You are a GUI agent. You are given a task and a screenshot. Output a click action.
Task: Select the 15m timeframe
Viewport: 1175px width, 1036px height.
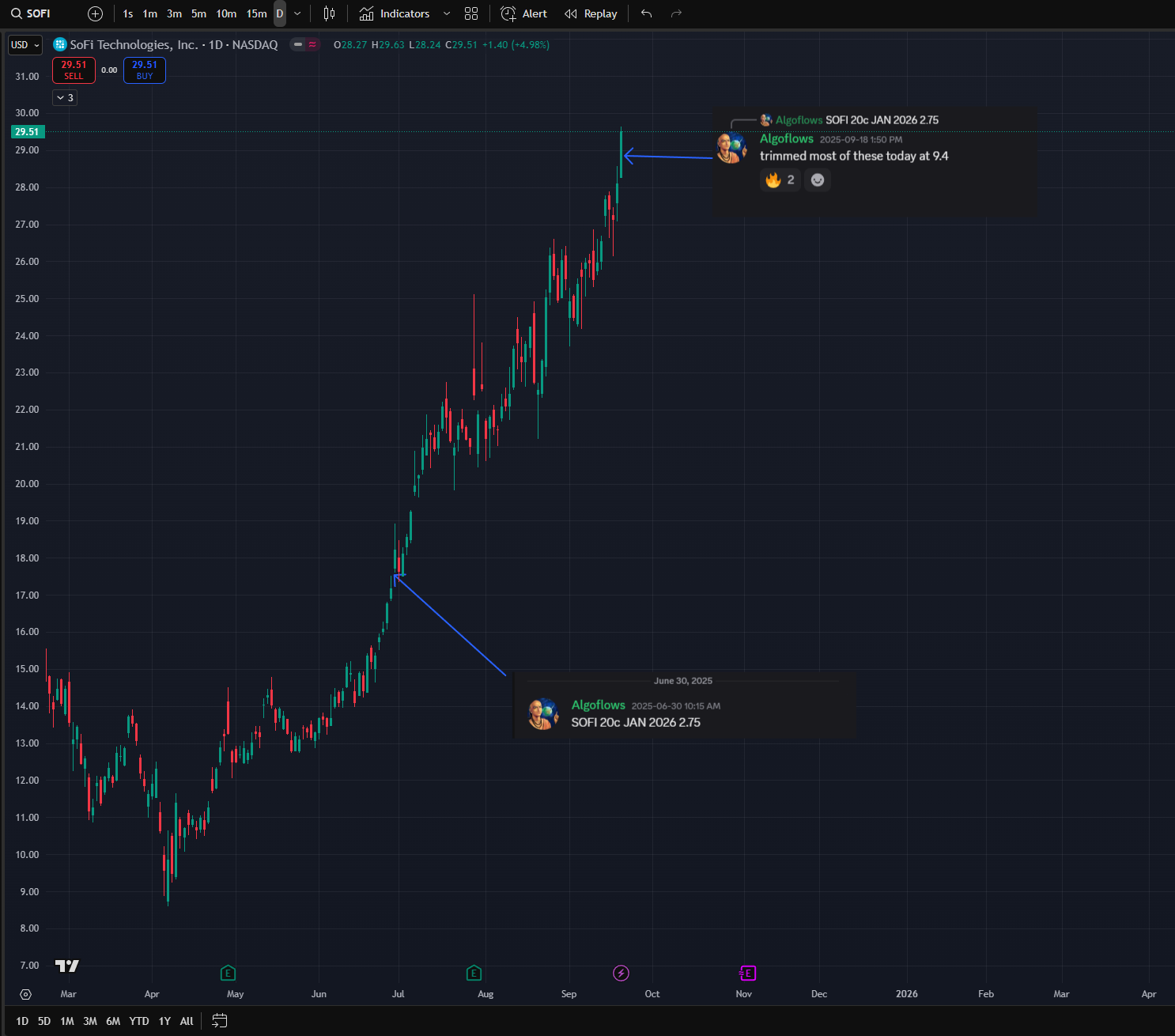coord(257,13)
